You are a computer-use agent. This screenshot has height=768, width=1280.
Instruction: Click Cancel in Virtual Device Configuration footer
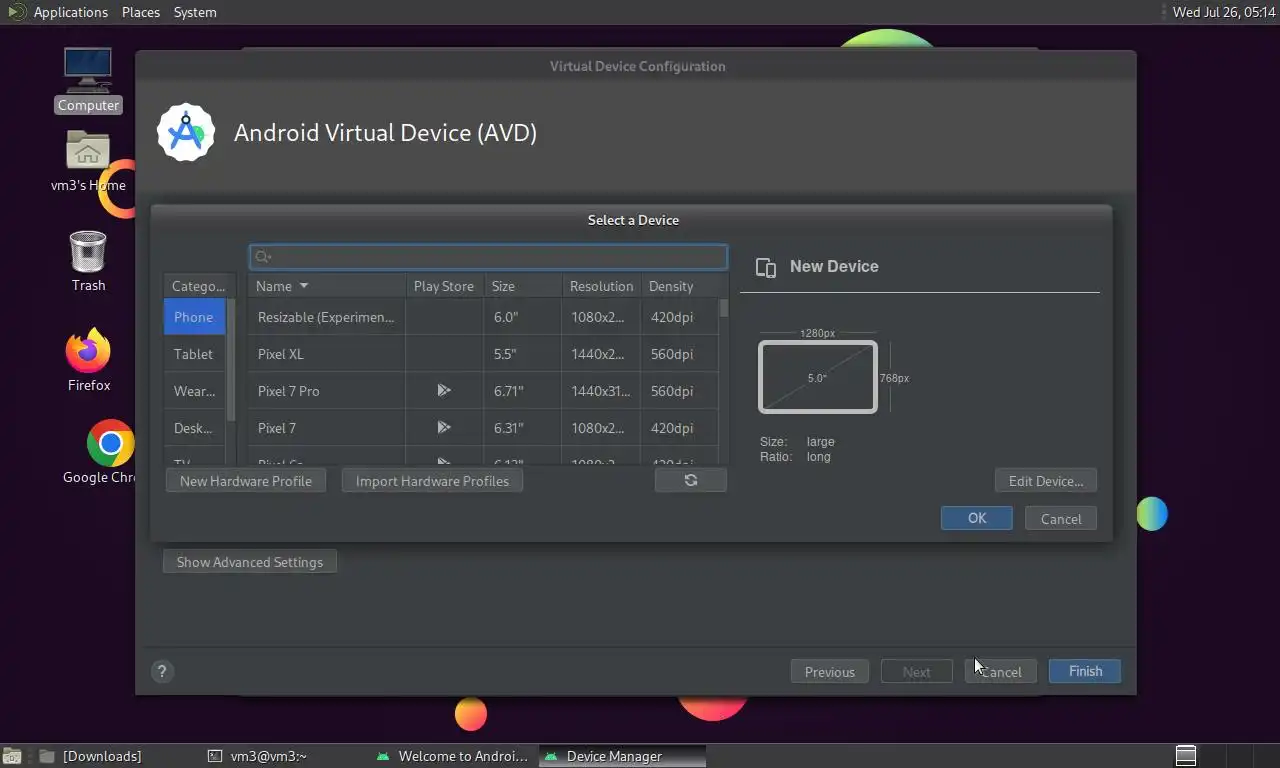click(1001, 672)
